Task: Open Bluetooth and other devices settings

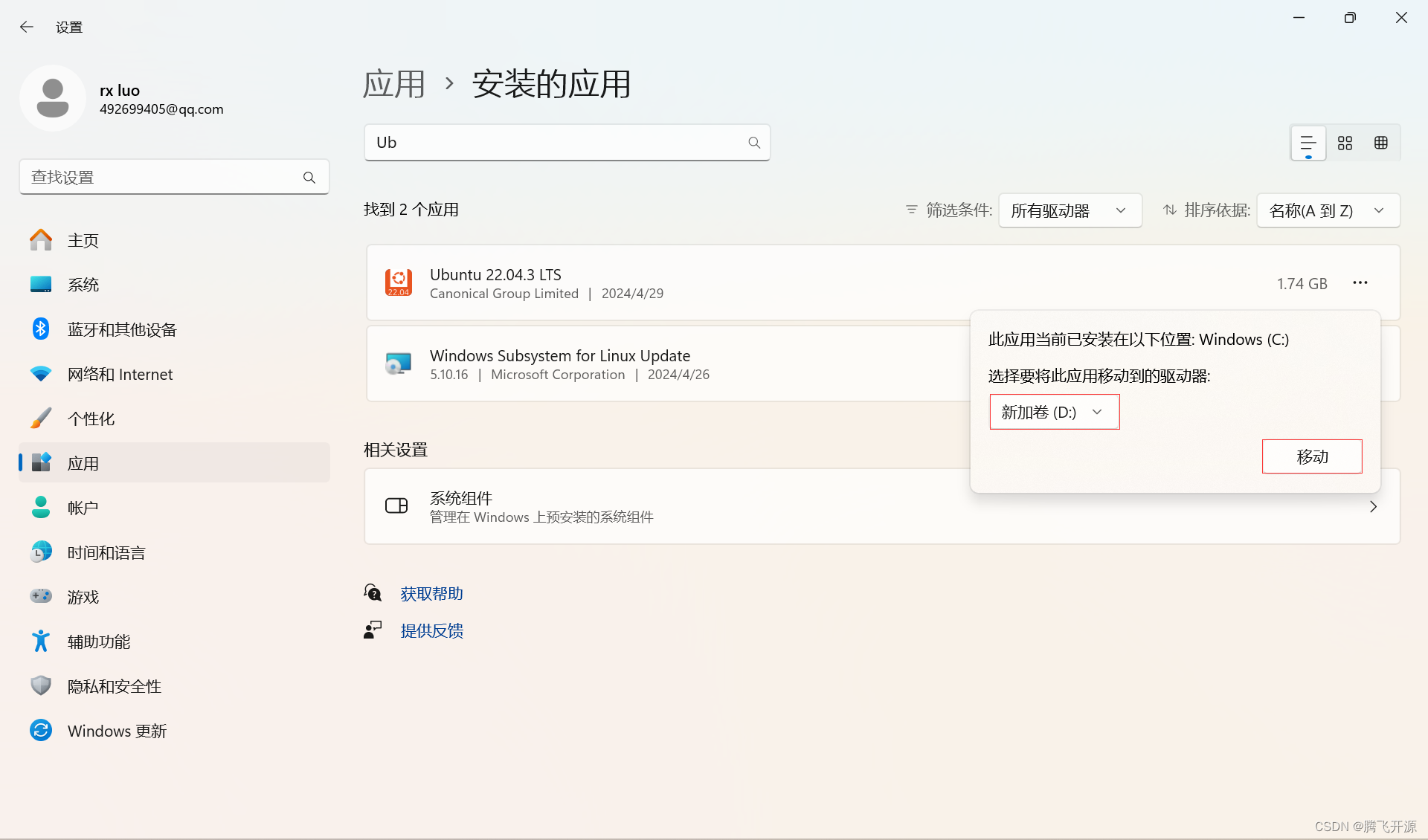Action: tap(122, 329)
